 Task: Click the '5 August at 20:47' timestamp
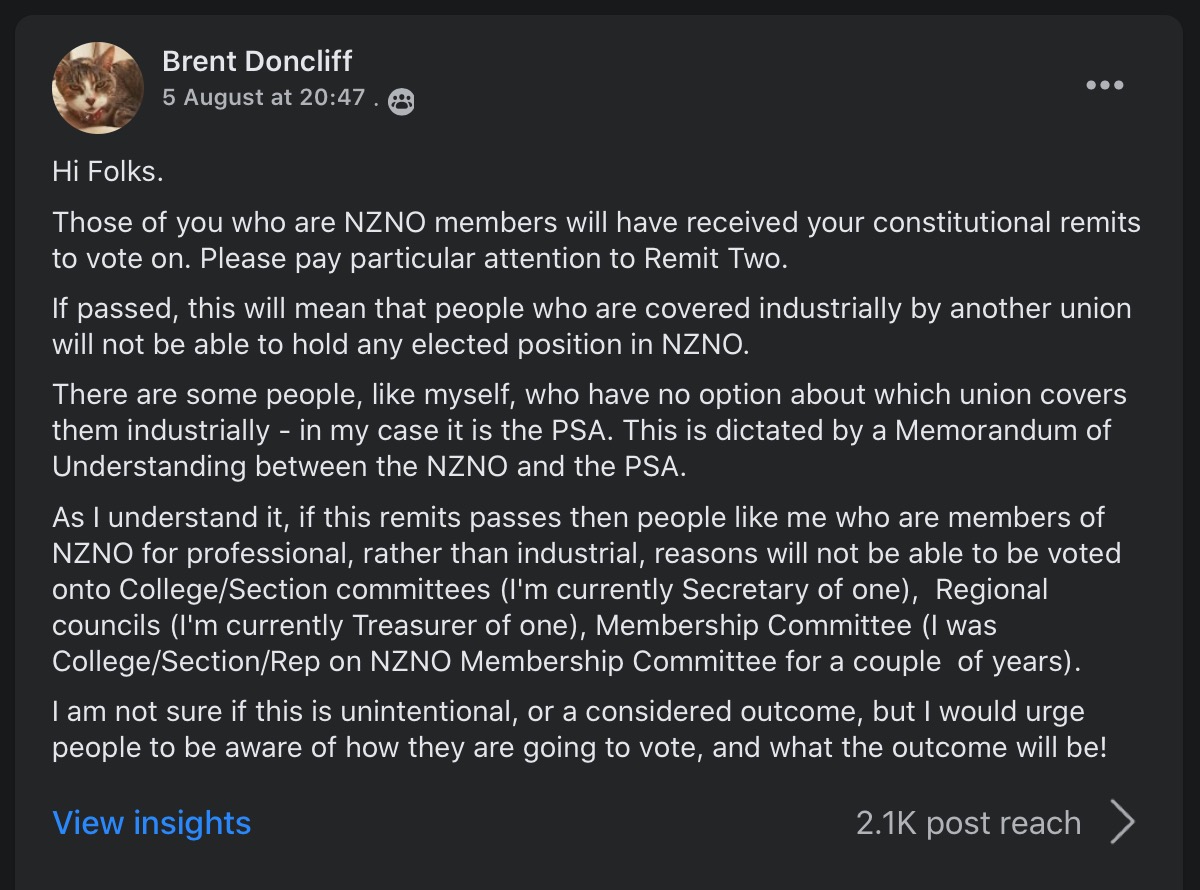coord(264,98)
